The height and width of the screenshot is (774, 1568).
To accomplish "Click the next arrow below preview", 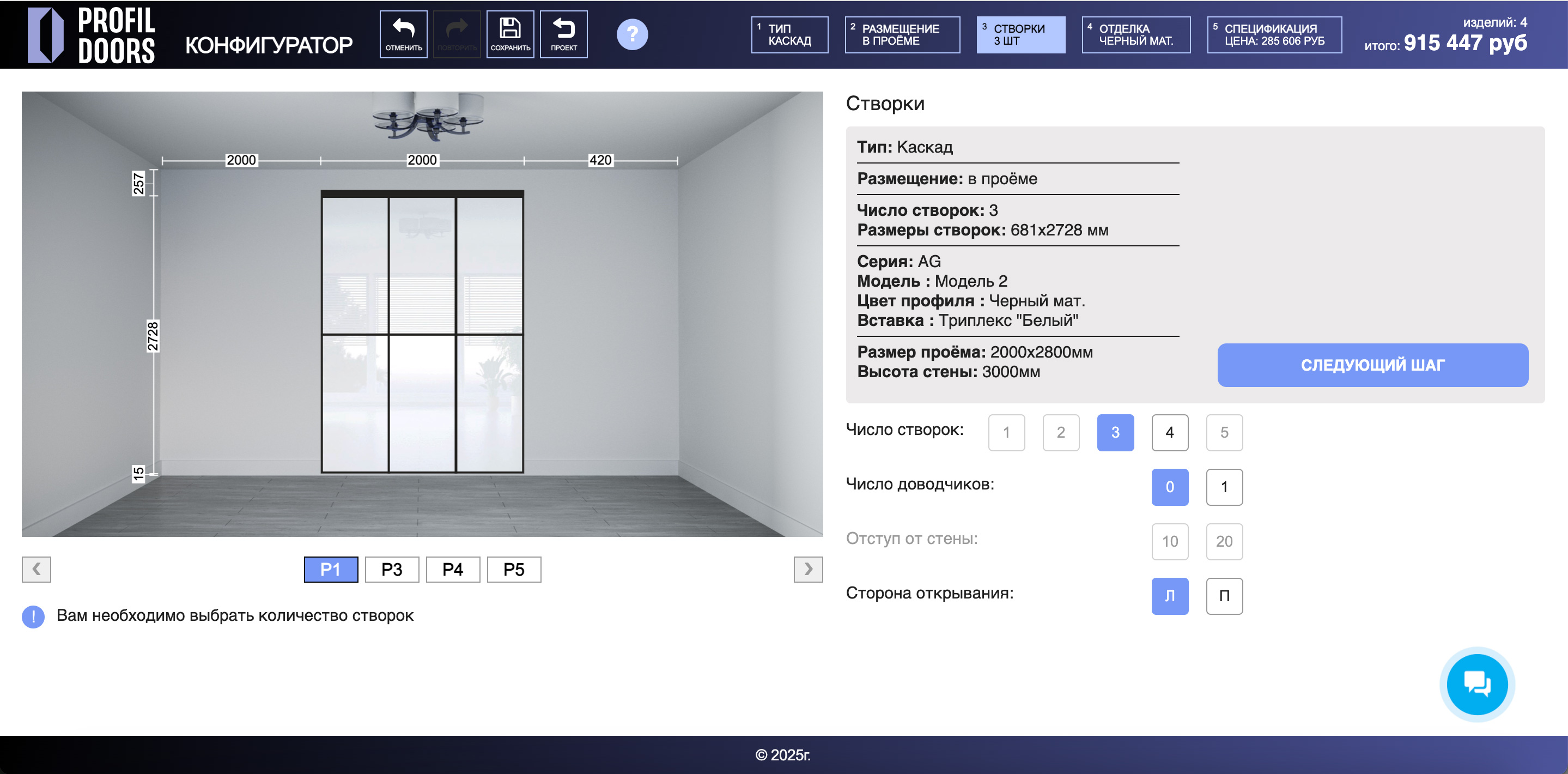I will [x=808, y=570].
